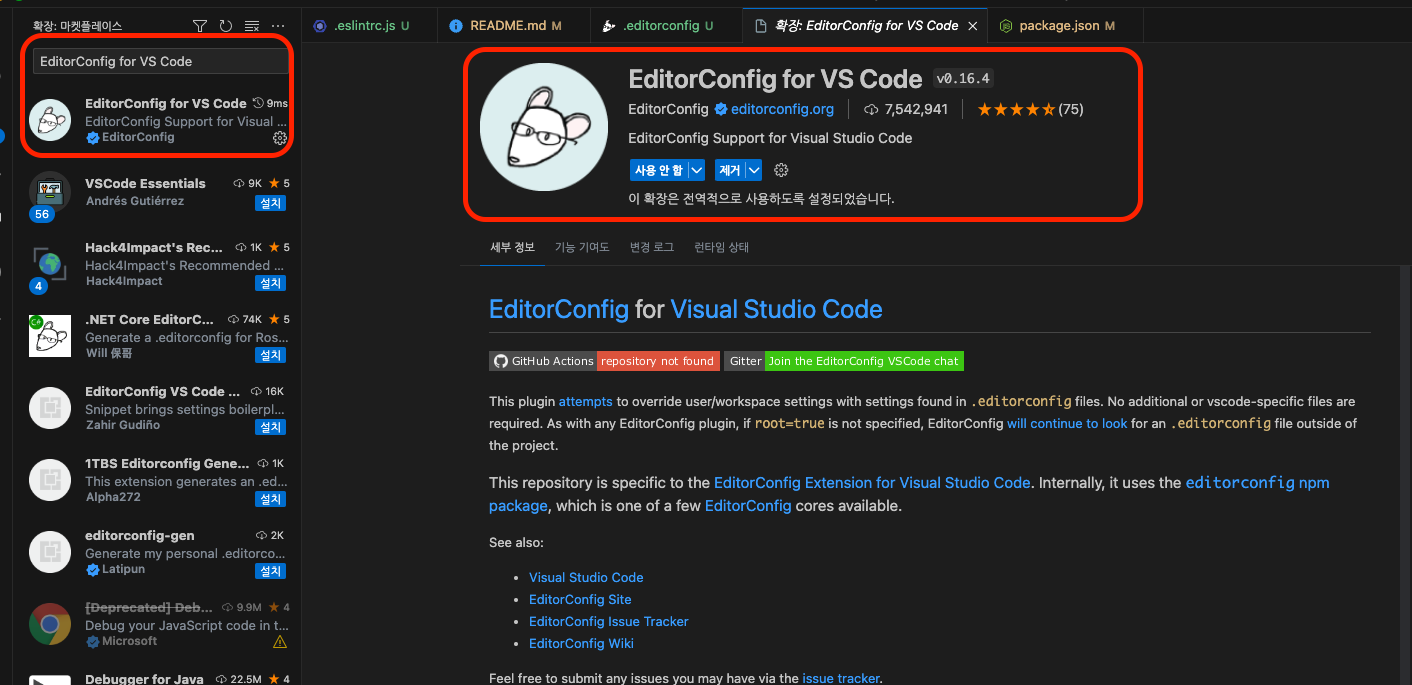
Task: Click verified badge beside Latipun publisher
Action: pos(93,569)
